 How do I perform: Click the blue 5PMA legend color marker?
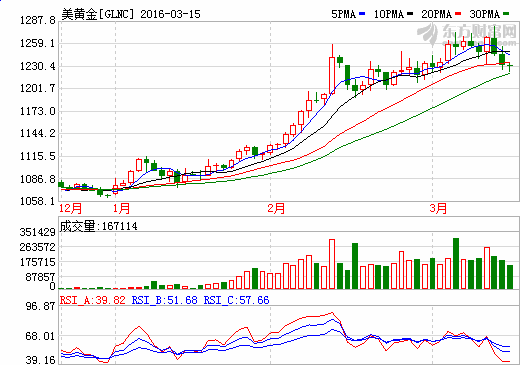click(362, 14)
